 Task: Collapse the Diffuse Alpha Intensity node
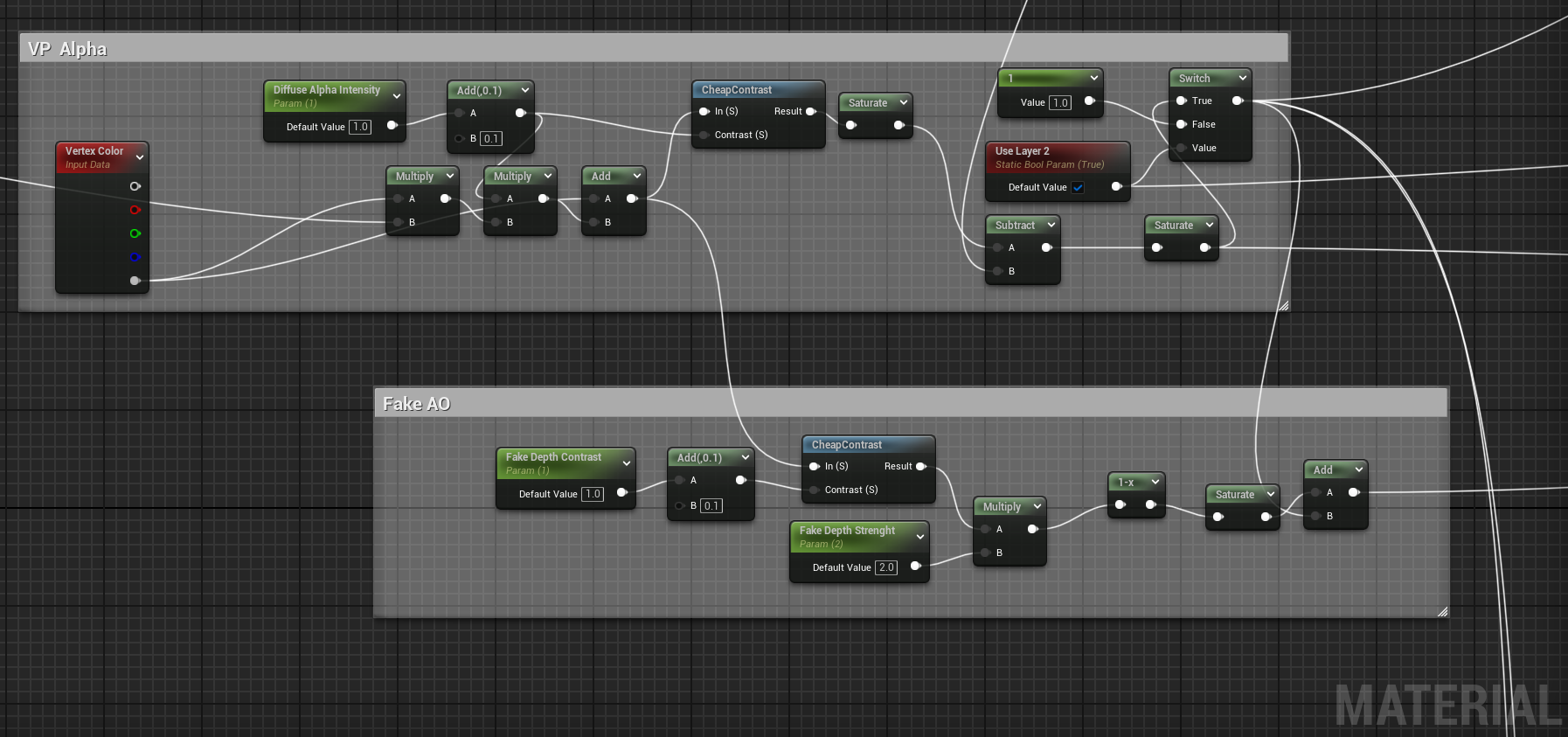pyautogui.click(x=397, y=96)
